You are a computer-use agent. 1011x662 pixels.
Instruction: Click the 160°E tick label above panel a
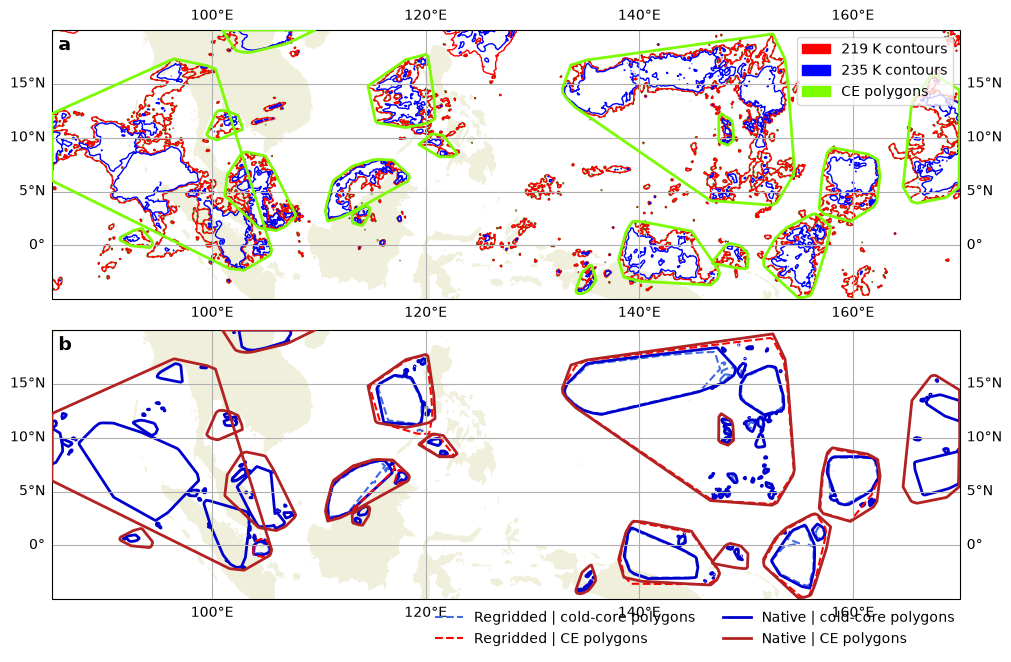pos(853,15)
